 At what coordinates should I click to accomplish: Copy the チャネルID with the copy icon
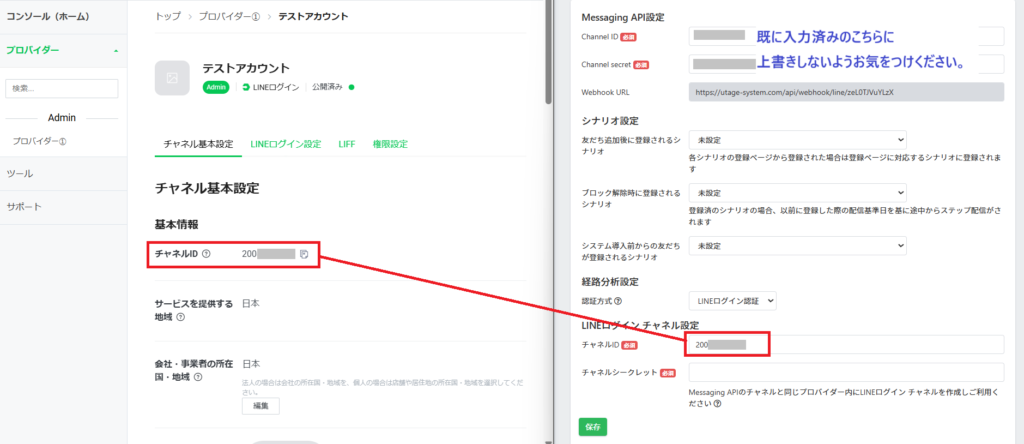(303, 255)
